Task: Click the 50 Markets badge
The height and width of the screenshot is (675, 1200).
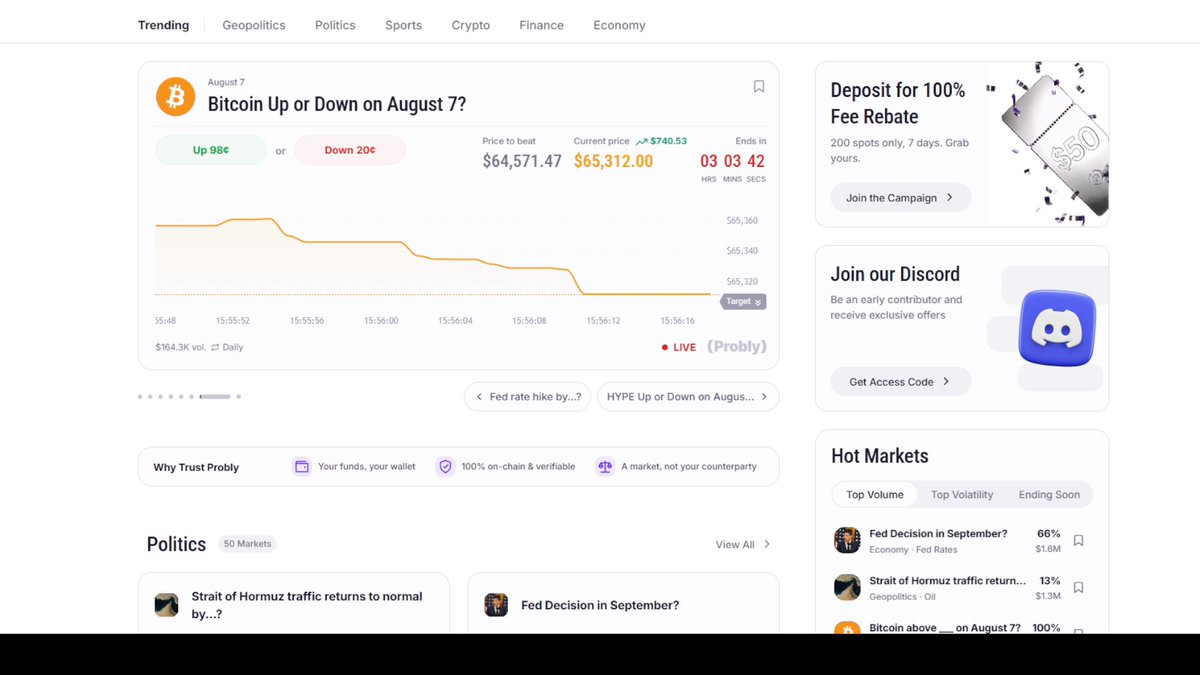Action: (247, 544)
